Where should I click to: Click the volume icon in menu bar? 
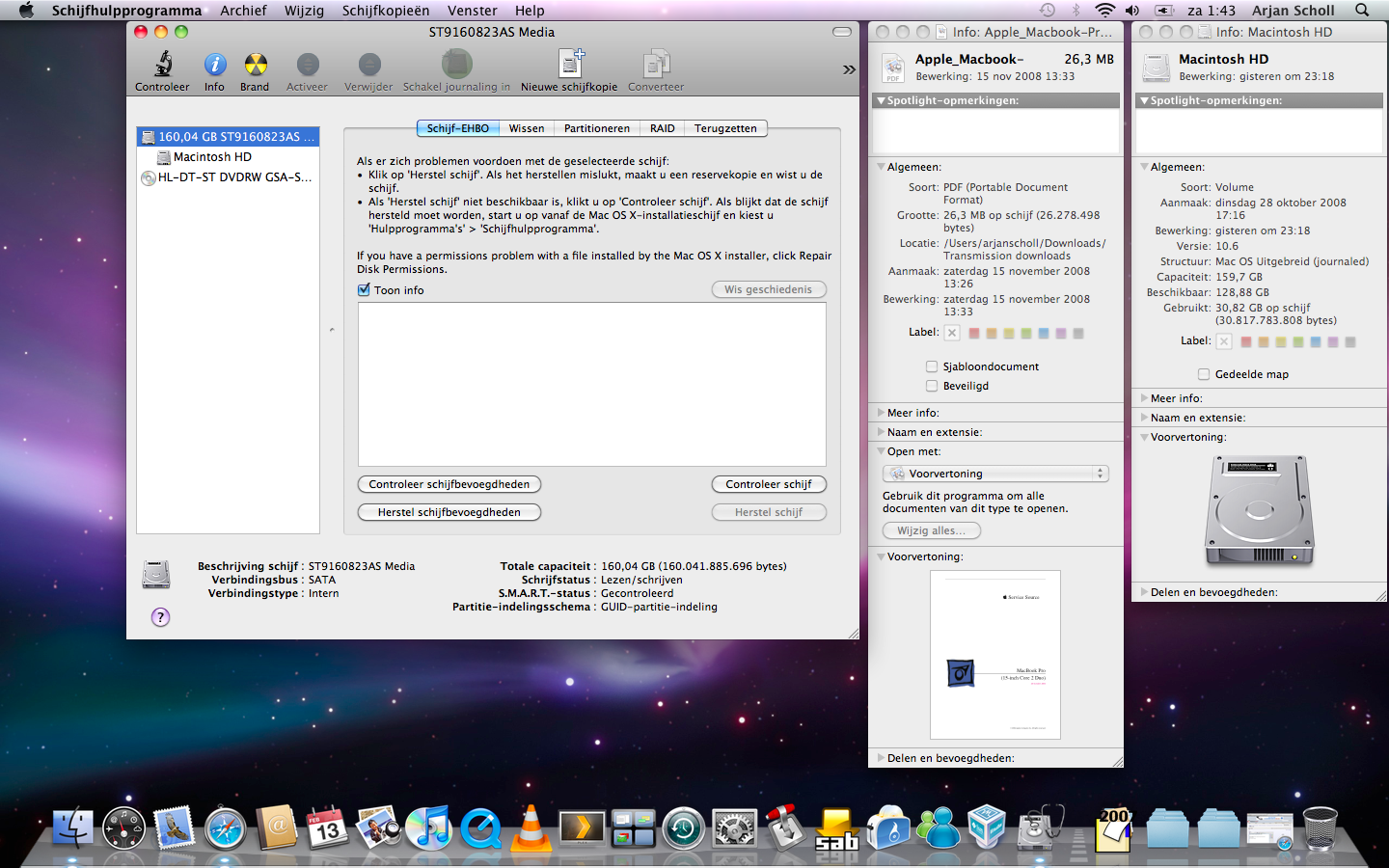click(1132, 10)
